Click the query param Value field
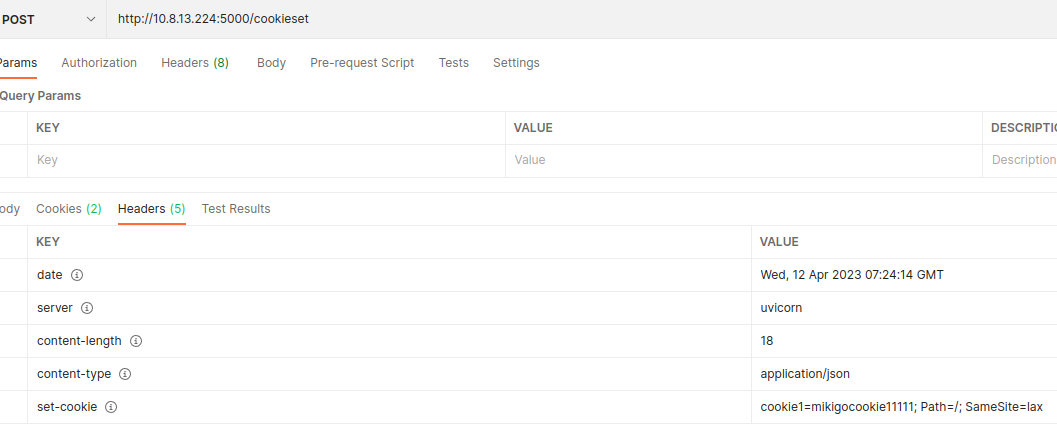1057x430 pixels. pyautogui.click(x=743, y=160)
